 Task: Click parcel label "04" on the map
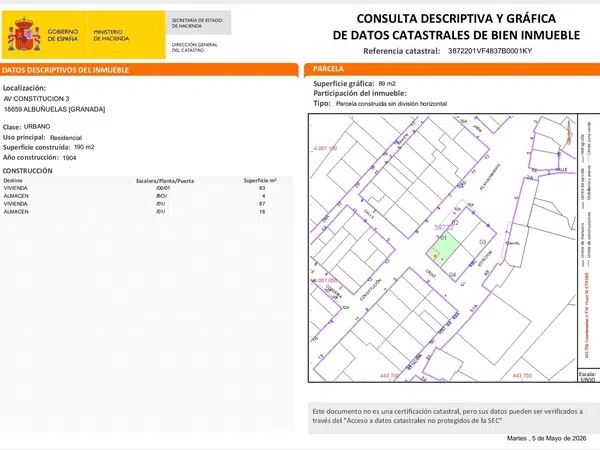click(452, 274)
